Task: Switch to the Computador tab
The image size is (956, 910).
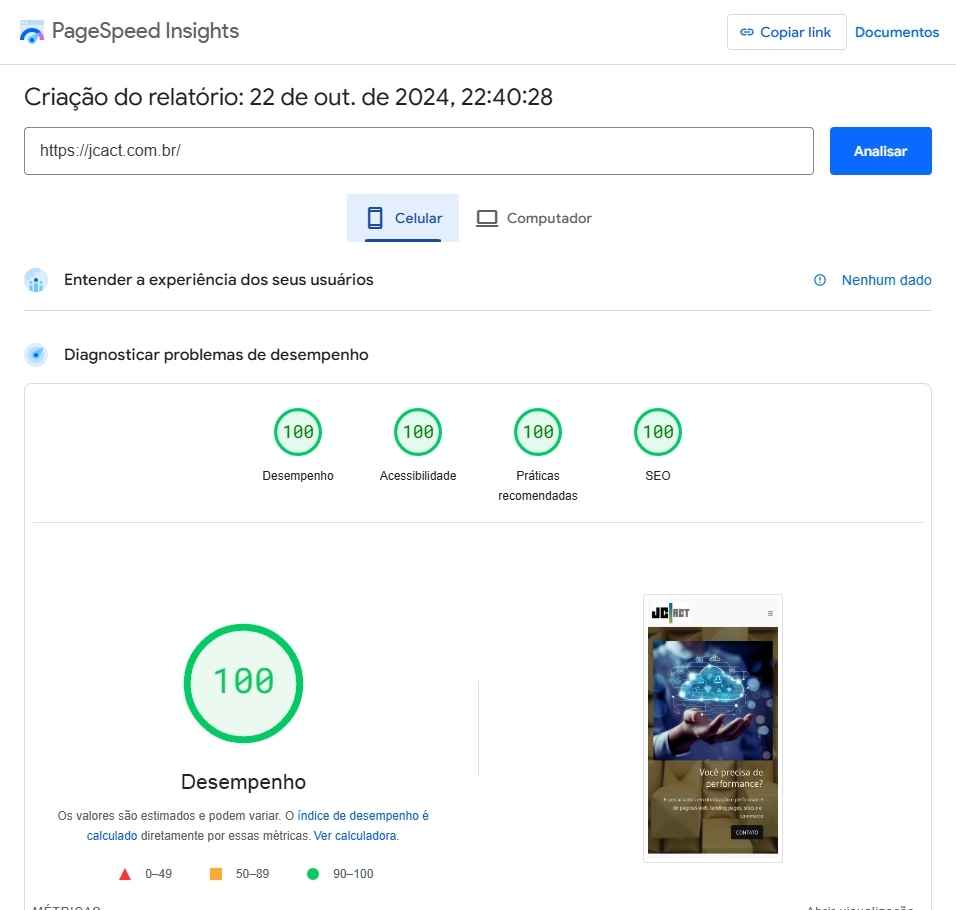Action: [534, 218]
